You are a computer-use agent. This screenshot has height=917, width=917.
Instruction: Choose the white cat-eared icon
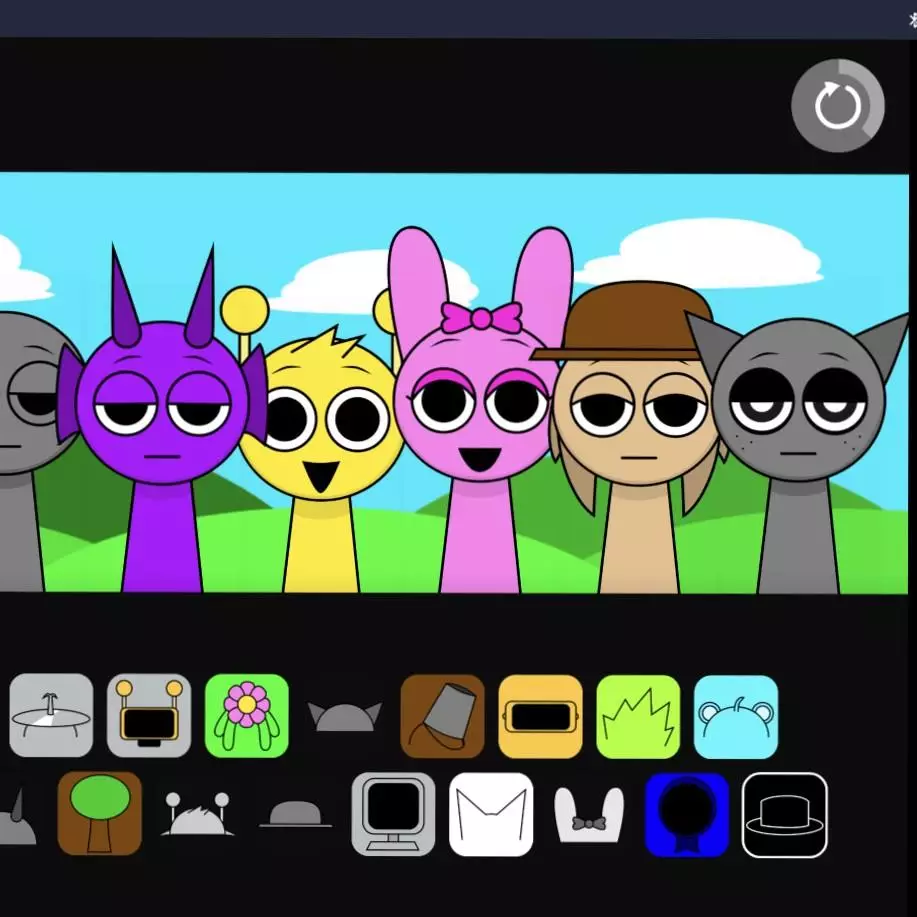pos(491,813)
